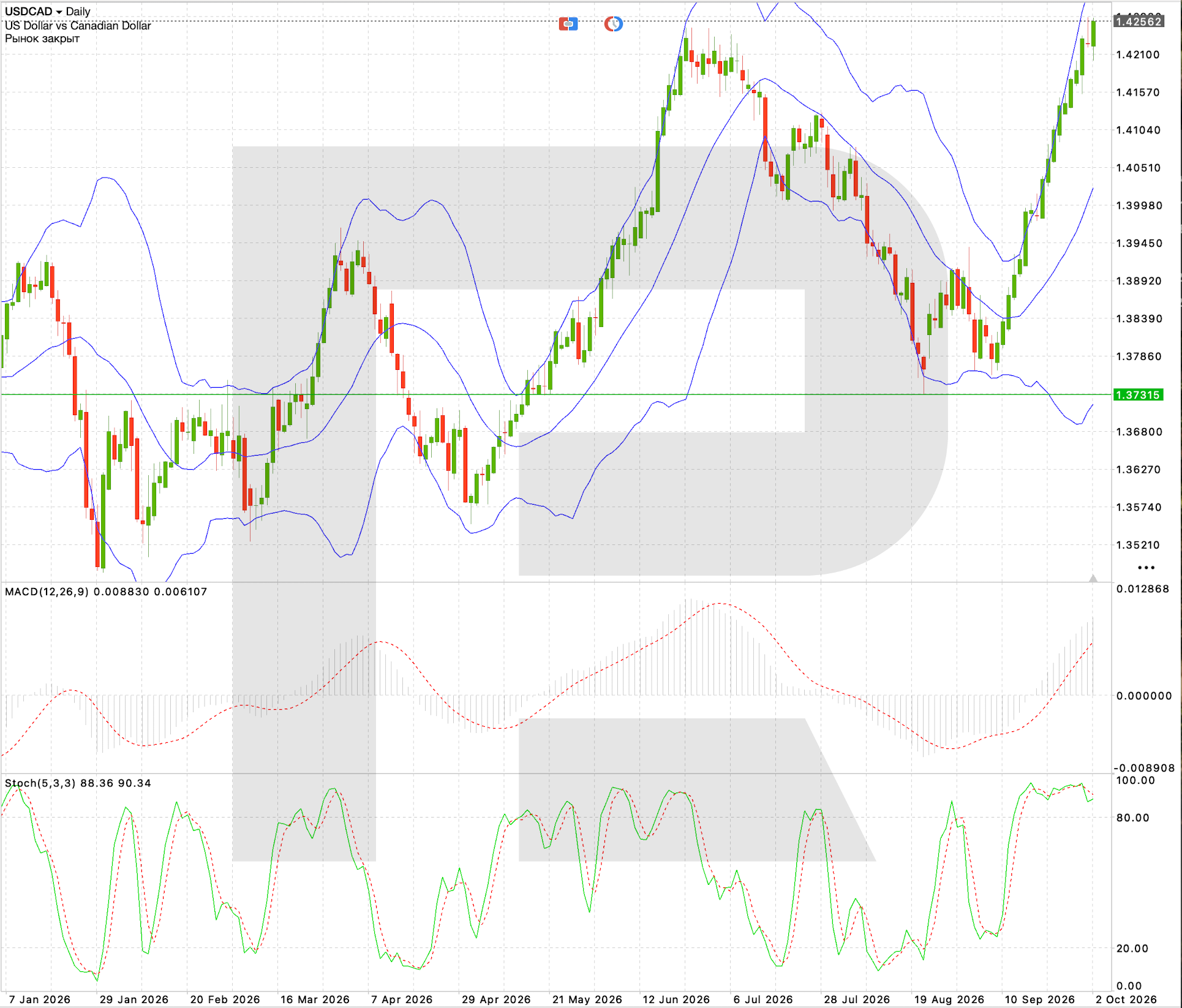The image size is (1182, 1008).
Task: Click the Stochastic scale value 20.00
Action: [1133, 948]
